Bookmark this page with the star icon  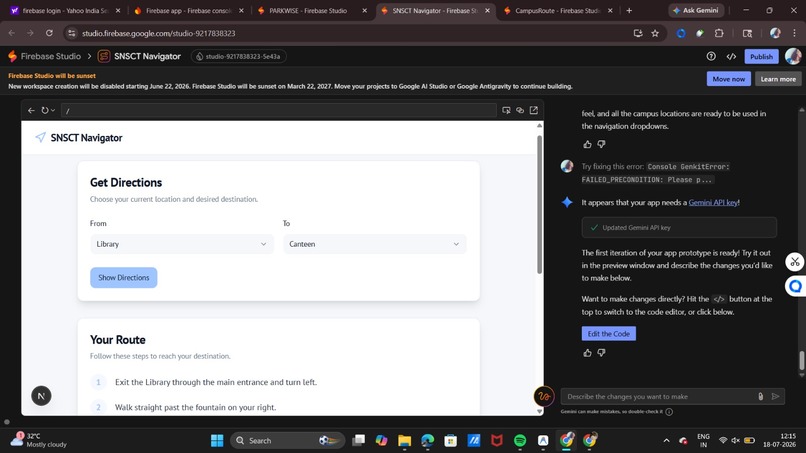click(x=655, y=33)
